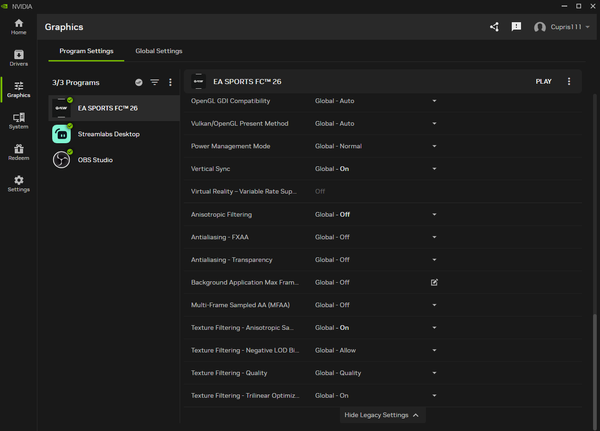This screenshot has height=431, width=600.
Task: Select OBS Studio in the programs list
Action: click(95, 160)
